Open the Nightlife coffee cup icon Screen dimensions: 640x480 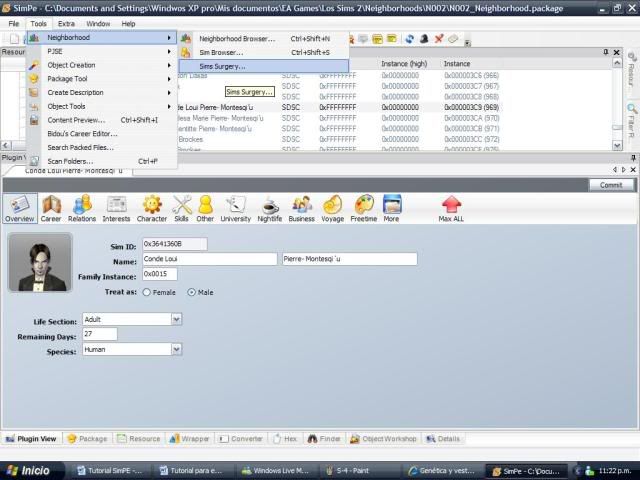(x=270, y=209)
